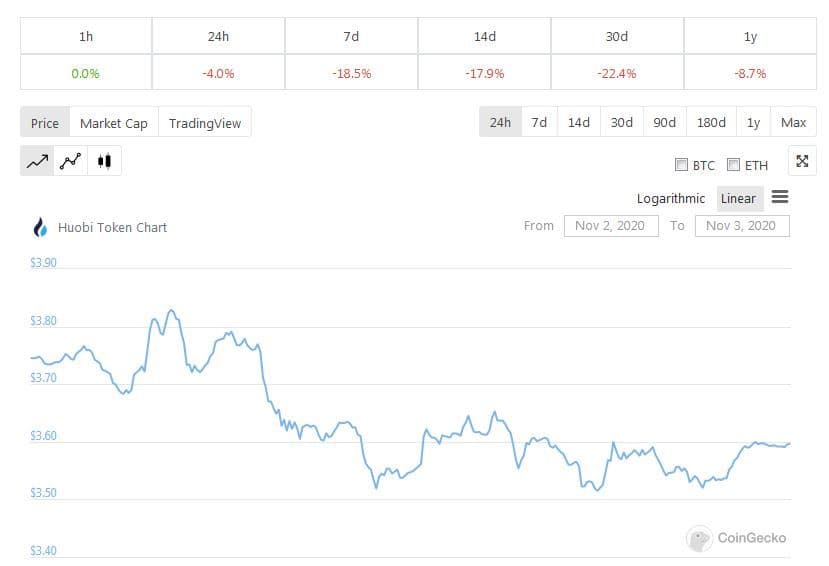This screenshot has width=829, height=566.
Task: Click the fullscreen expand icon
Action: pos(802,161)
